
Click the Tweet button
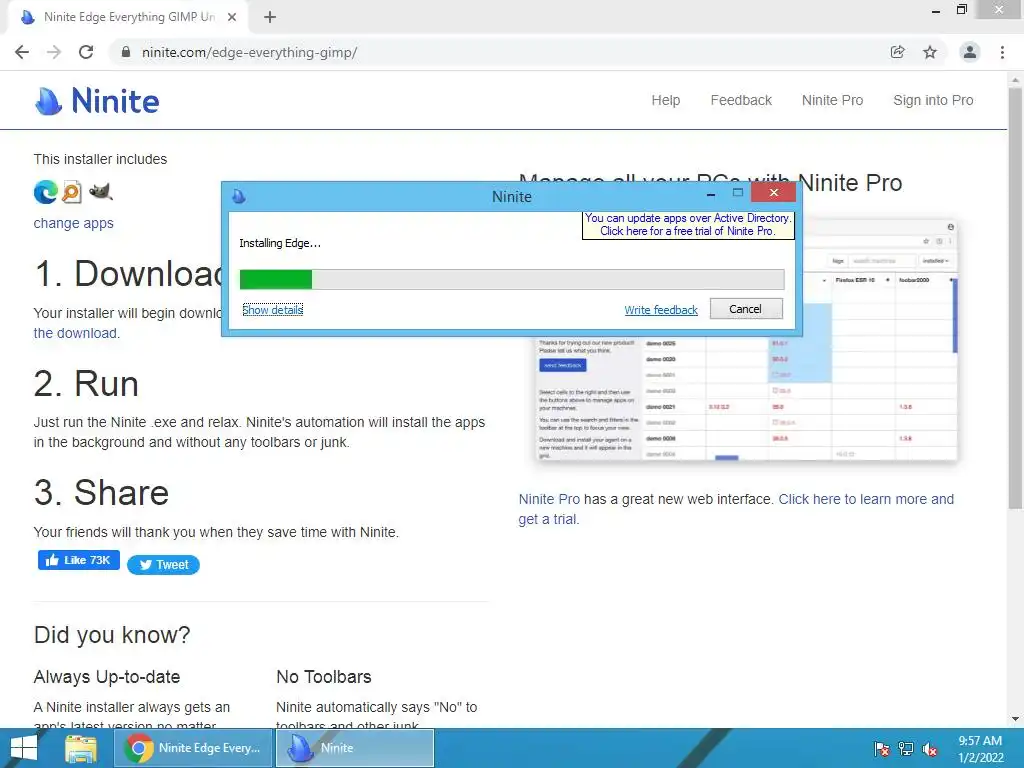(163, 565)
